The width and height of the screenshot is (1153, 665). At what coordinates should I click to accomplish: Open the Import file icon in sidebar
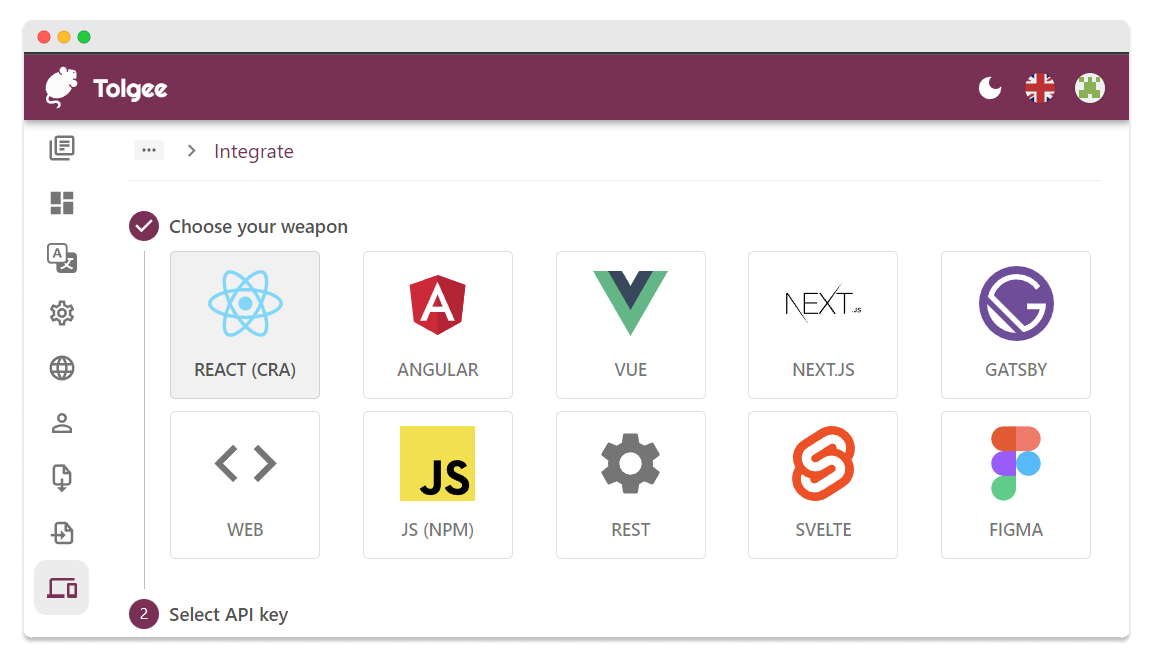(62, 478)
